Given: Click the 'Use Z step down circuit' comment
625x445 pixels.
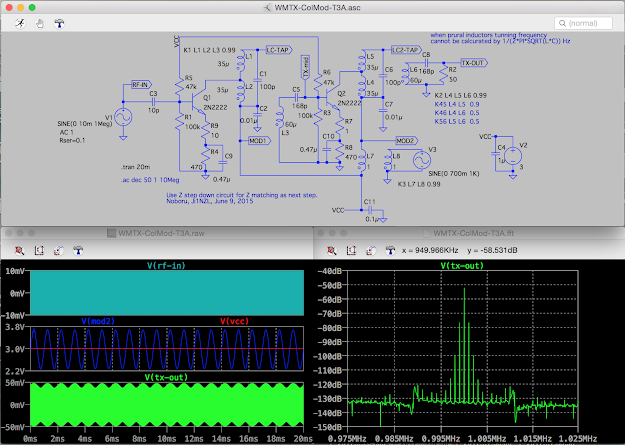Looking at the screenshot, I should (242, 195).
